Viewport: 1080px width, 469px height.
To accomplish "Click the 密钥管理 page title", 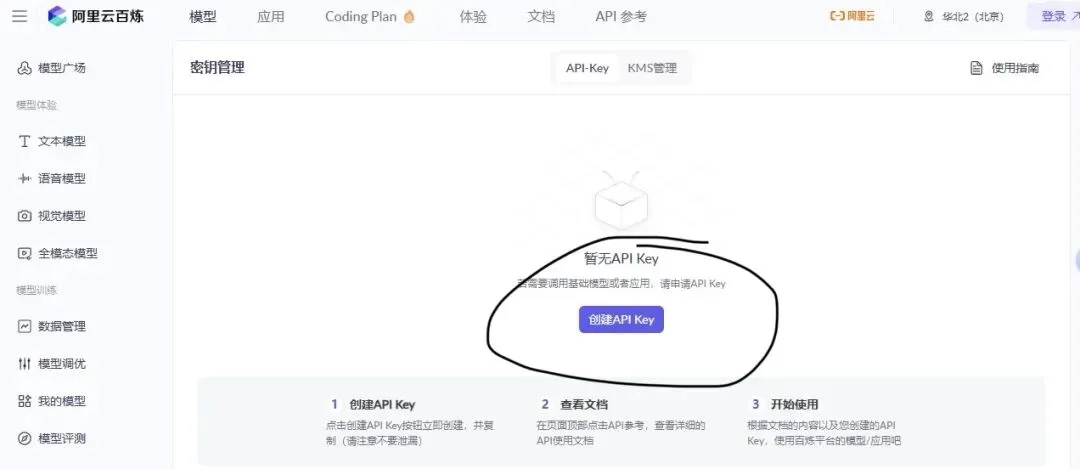I will pyautogui.click(x=217, y=67).
